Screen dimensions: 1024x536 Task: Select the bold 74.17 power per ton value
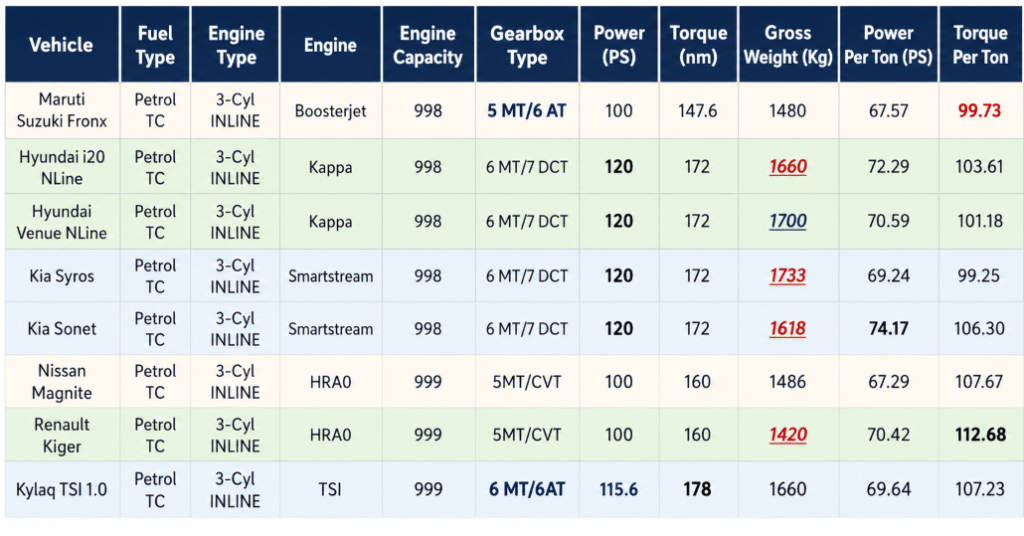888,329
